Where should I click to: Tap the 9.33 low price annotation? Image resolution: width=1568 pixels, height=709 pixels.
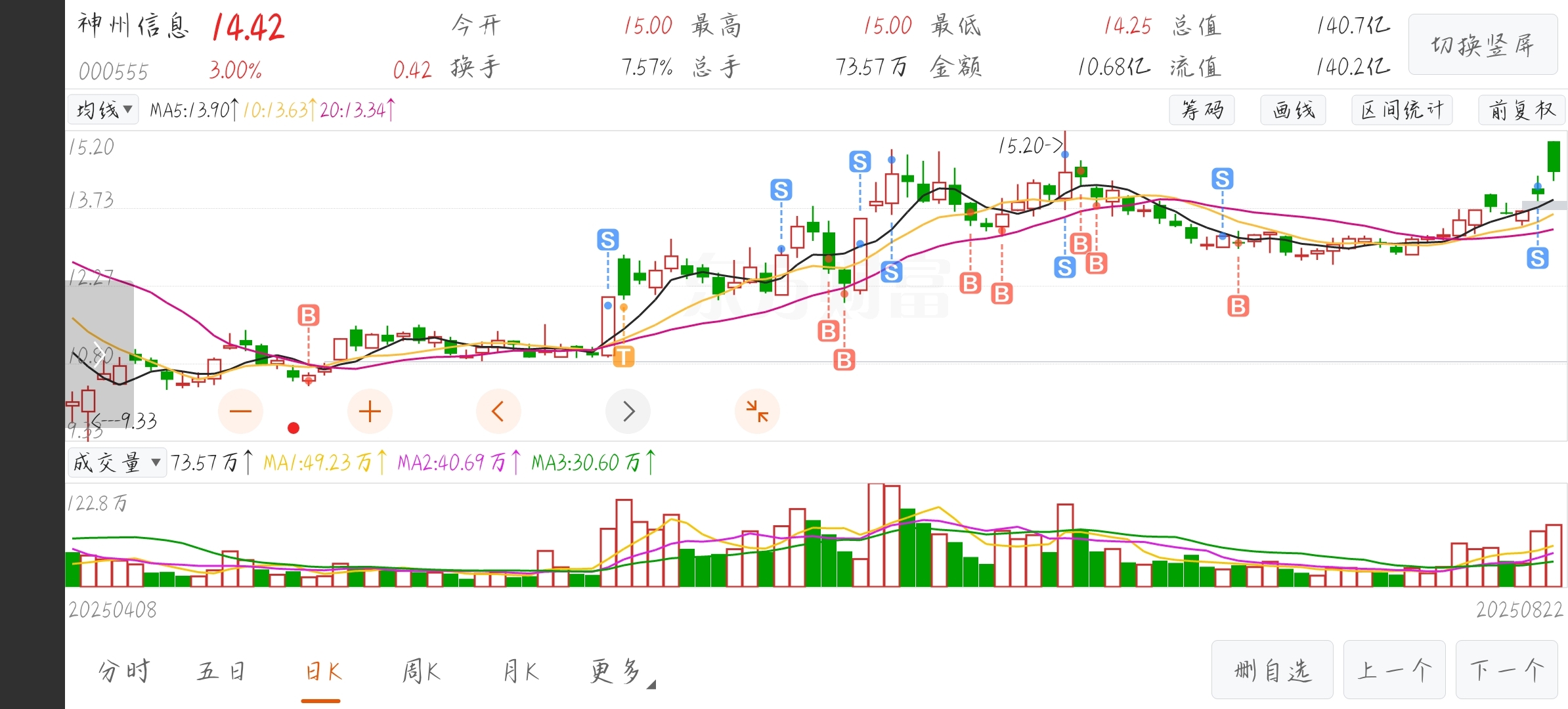(125, 421)
